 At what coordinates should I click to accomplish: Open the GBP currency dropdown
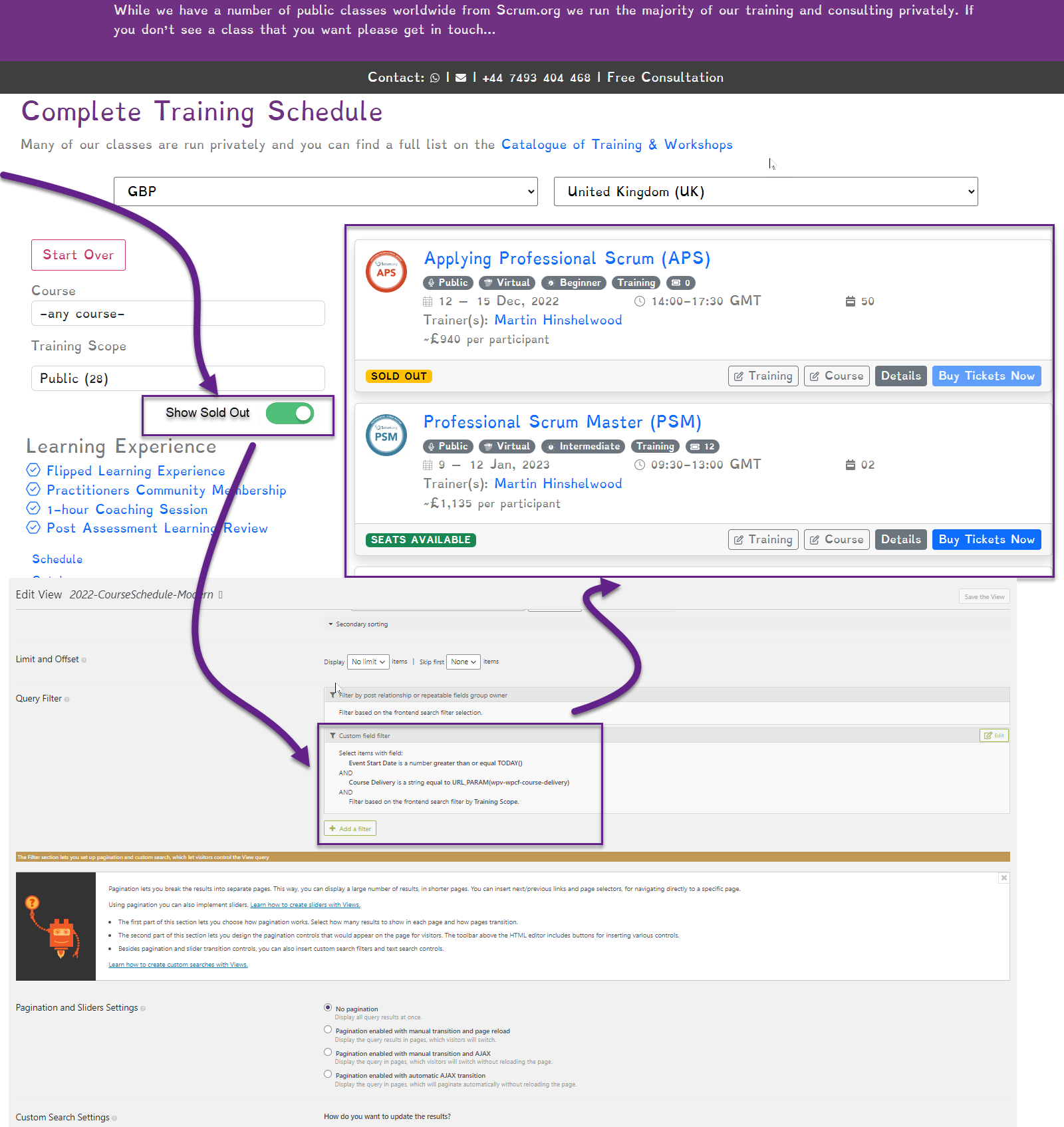coord(326,191)
